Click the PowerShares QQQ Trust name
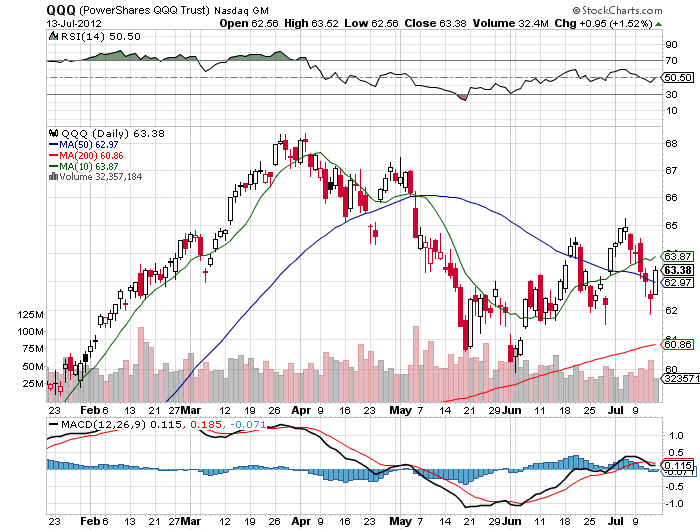Image resolution: width=700 pixels, height=530 pixels. 145,10
